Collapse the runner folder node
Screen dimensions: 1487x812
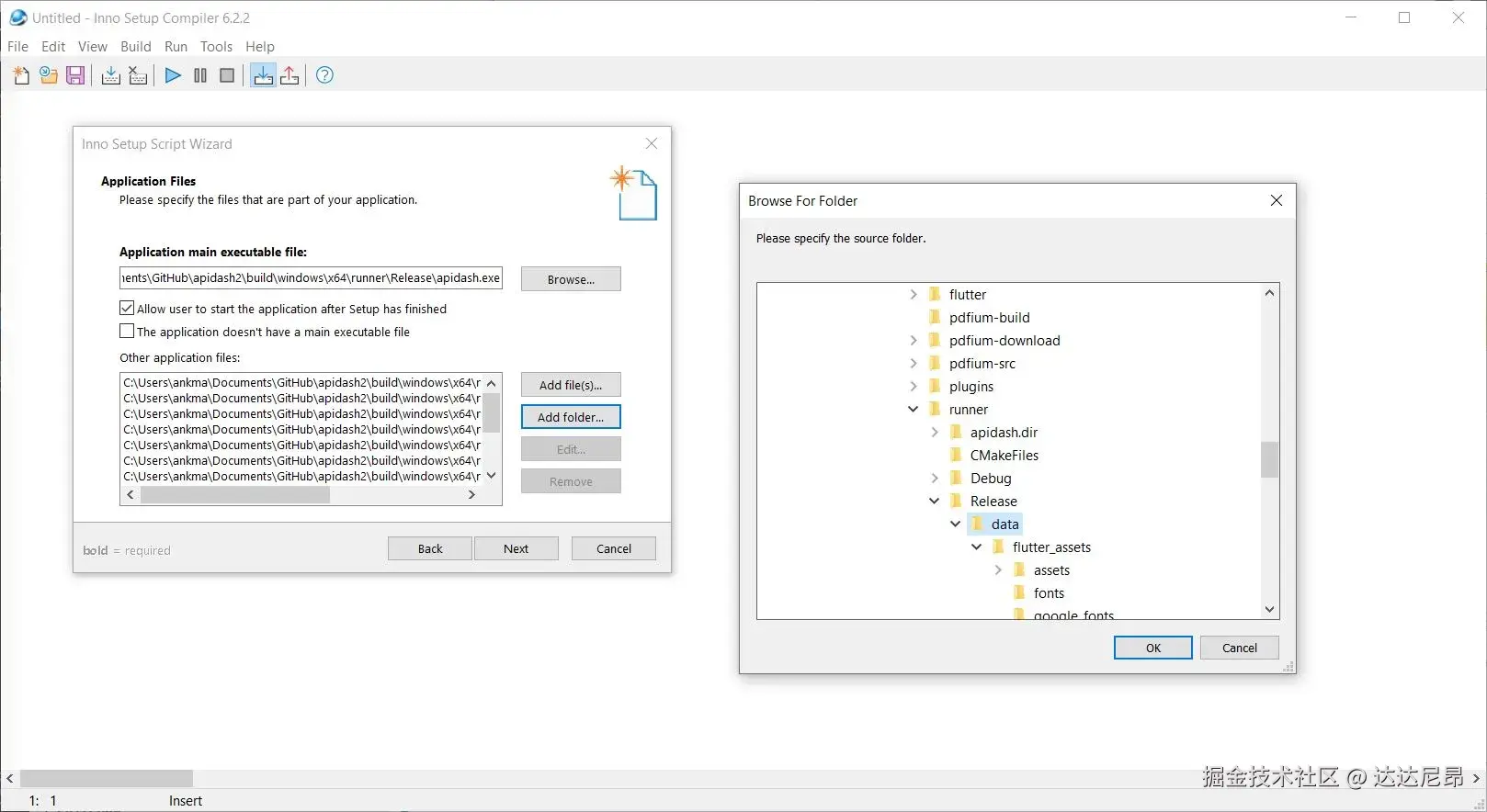click(913, 409)
